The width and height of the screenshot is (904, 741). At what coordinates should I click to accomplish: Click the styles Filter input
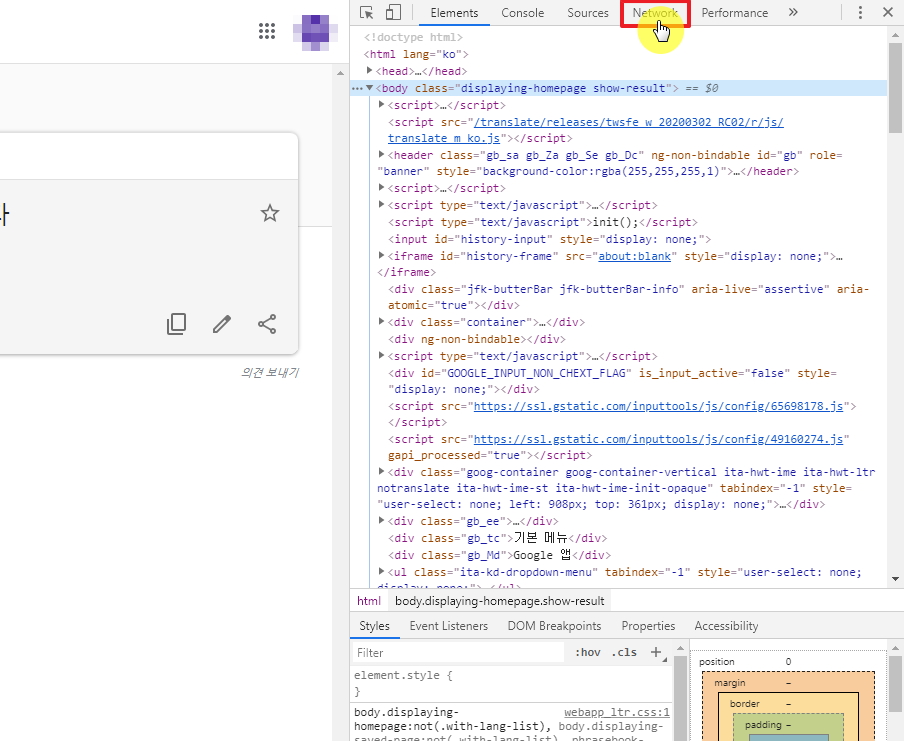point(458,652)
